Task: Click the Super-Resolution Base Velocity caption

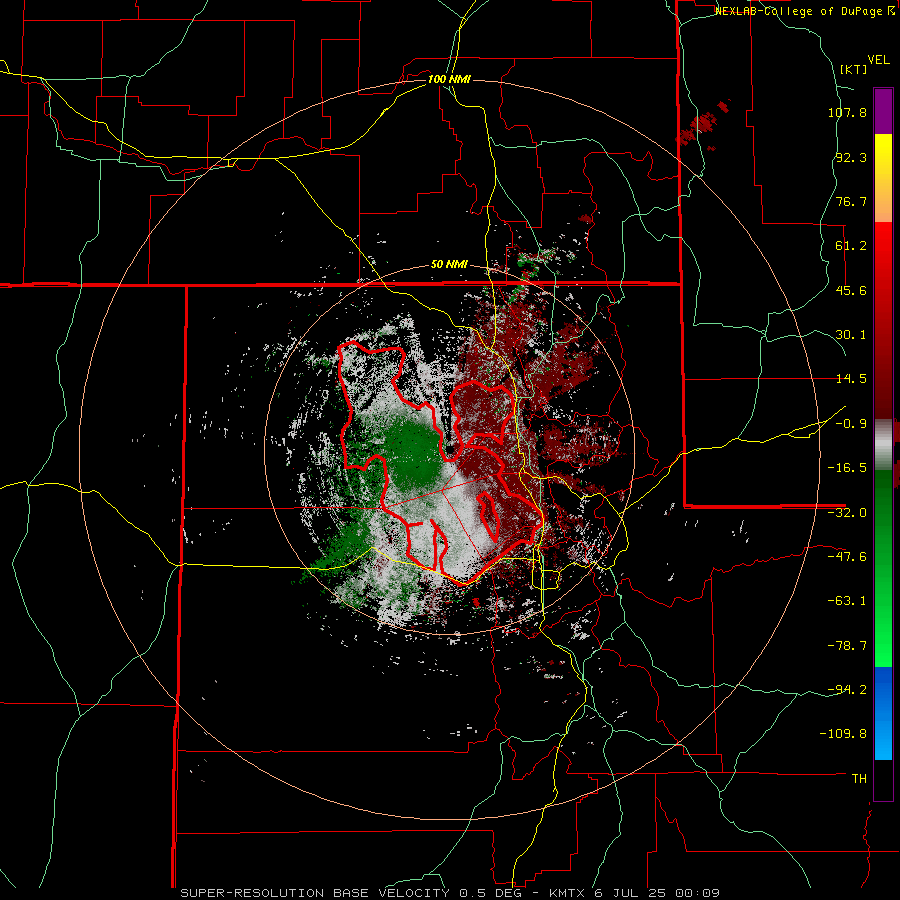Action: pyautogui.click(x=450, y=893)
